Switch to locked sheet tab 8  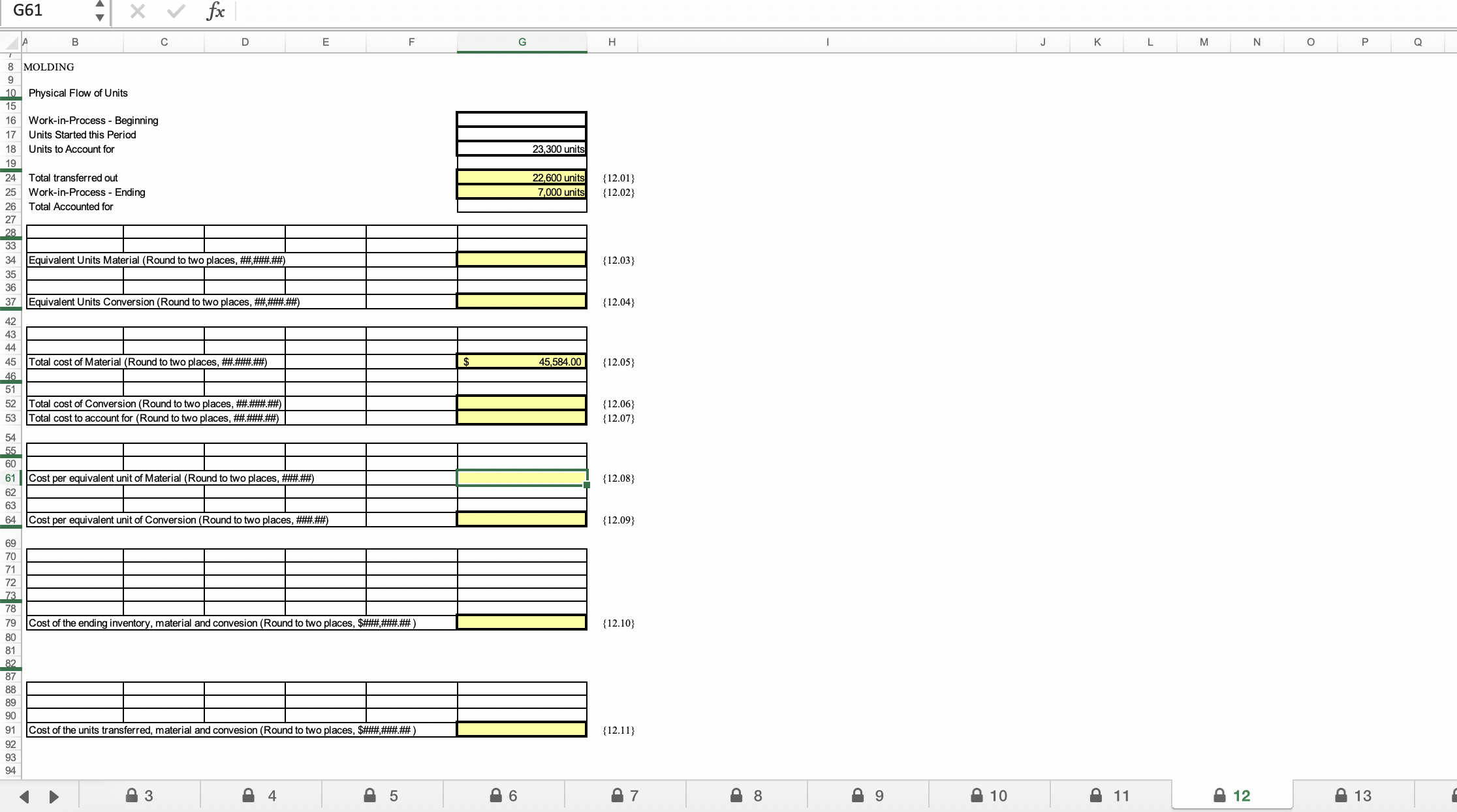746,795
